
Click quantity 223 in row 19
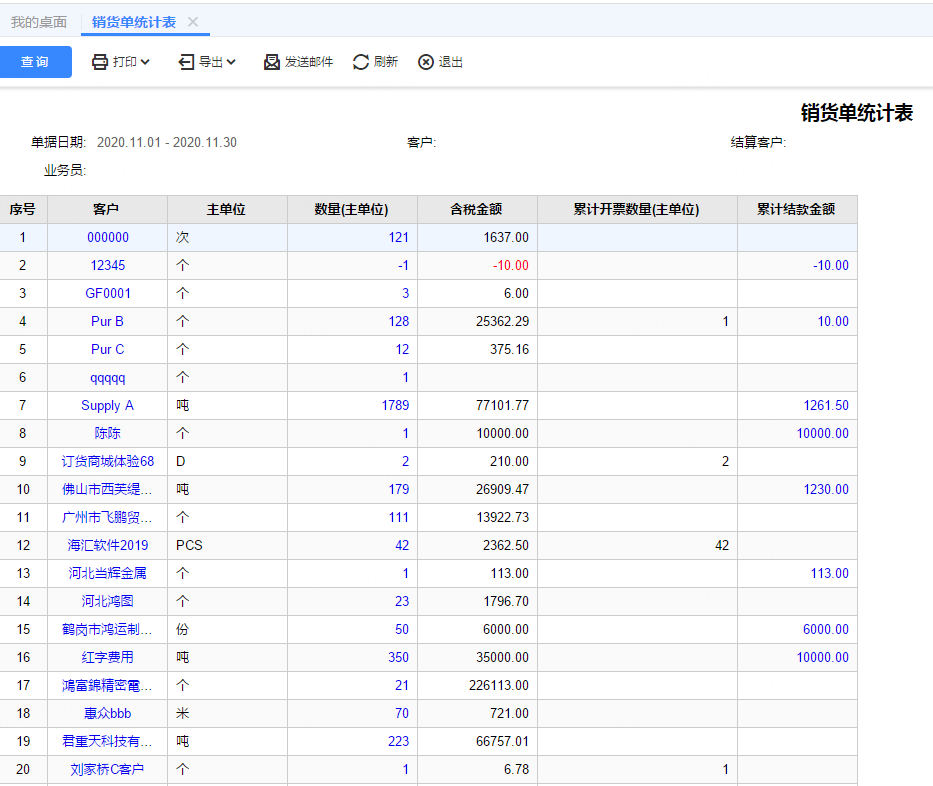tap(399, 741)
